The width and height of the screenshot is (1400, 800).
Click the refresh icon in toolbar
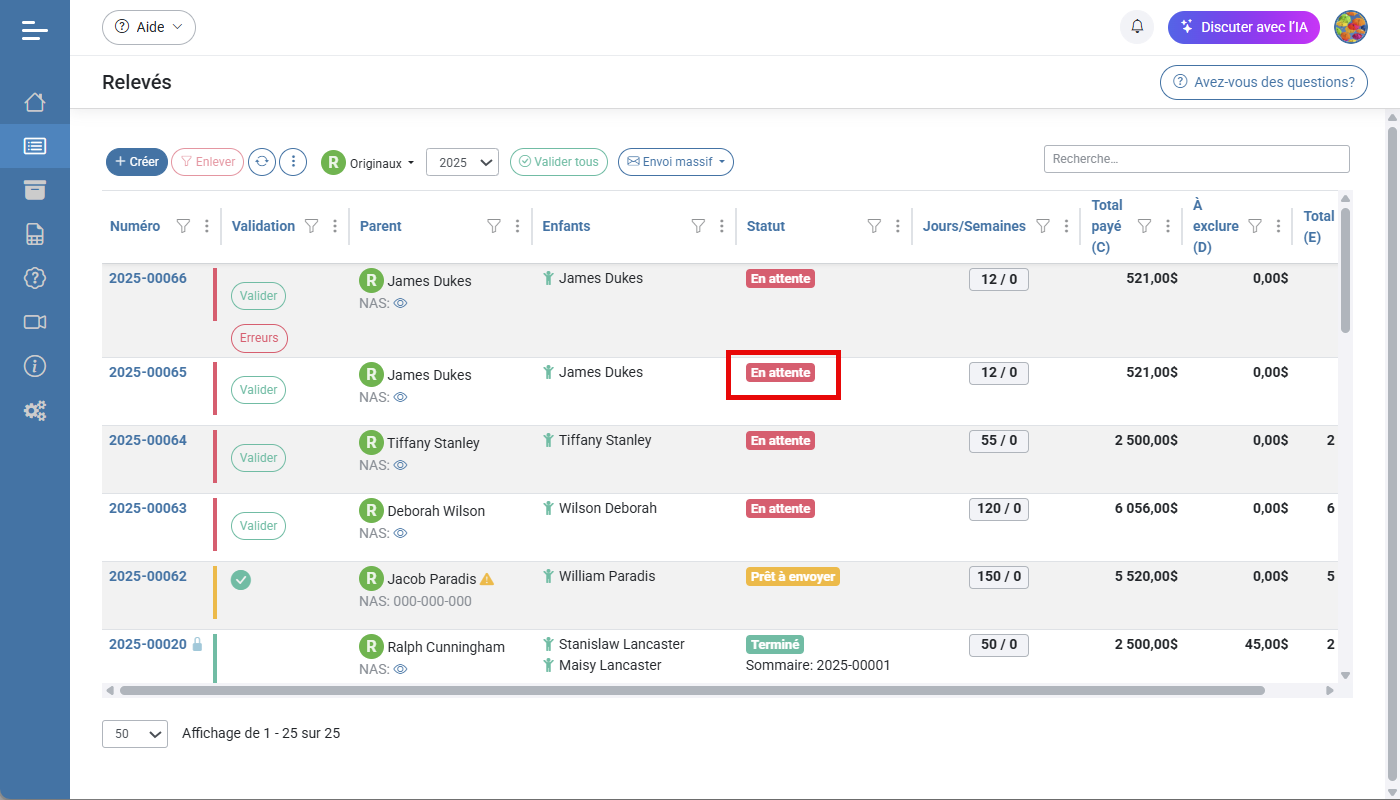click(x=262, y=162)
